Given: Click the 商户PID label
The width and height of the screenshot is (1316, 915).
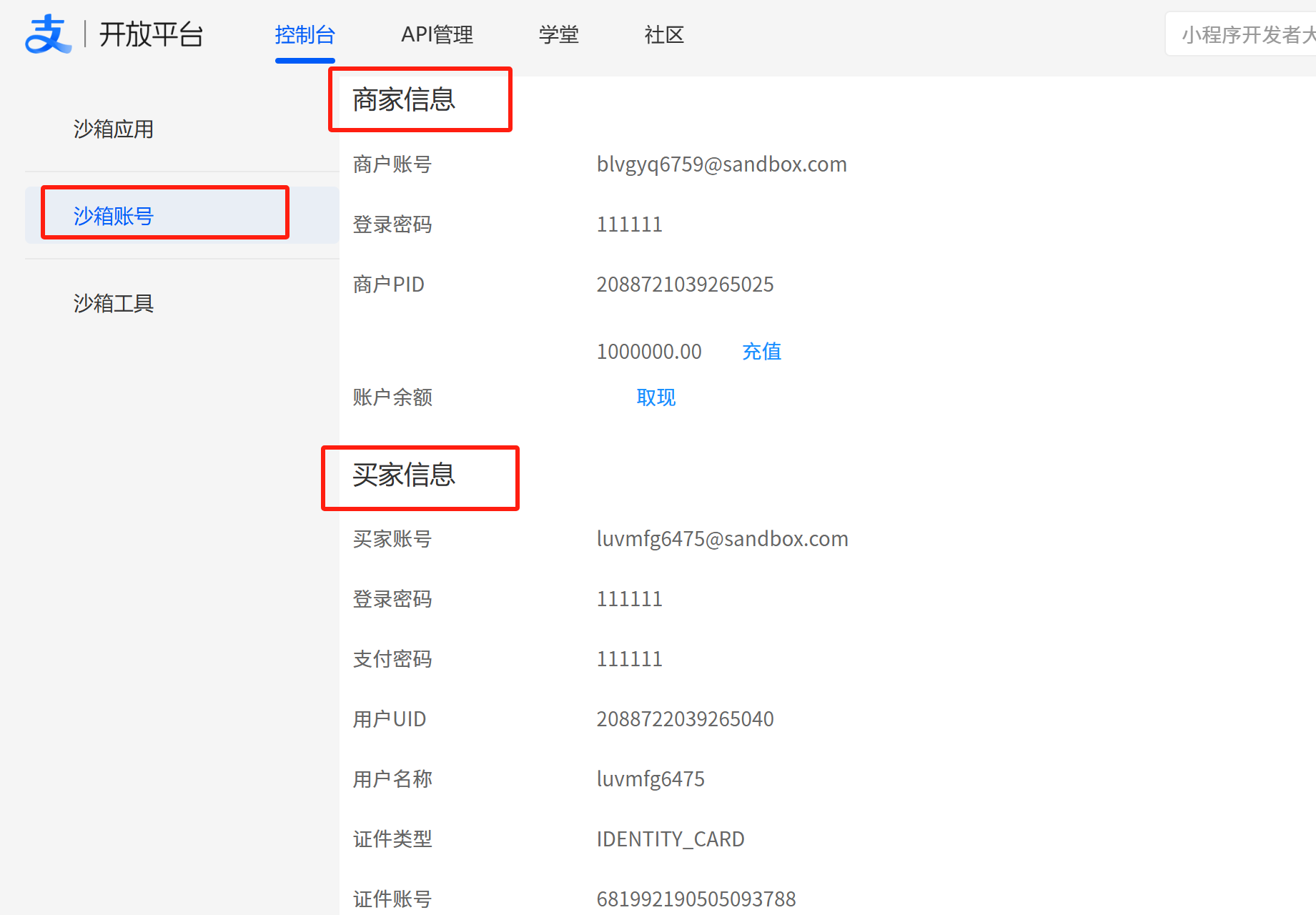Looking at the screenshot, I should click(x=389, y=285).
